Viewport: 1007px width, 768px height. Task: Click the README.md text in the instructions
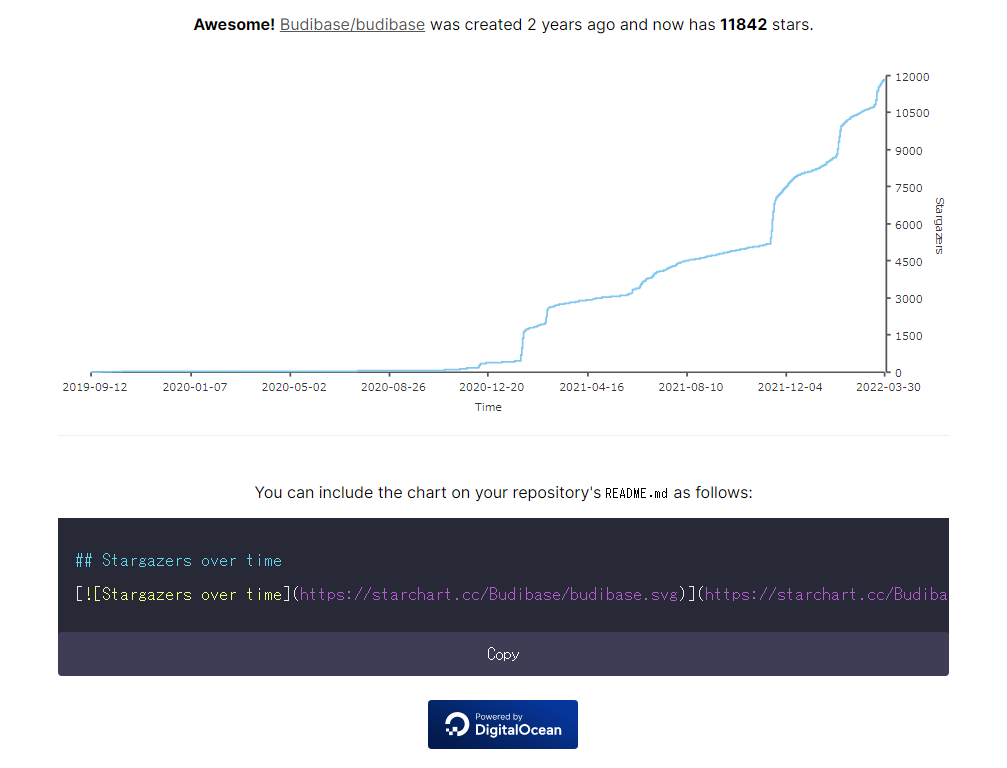click(636, 493)
